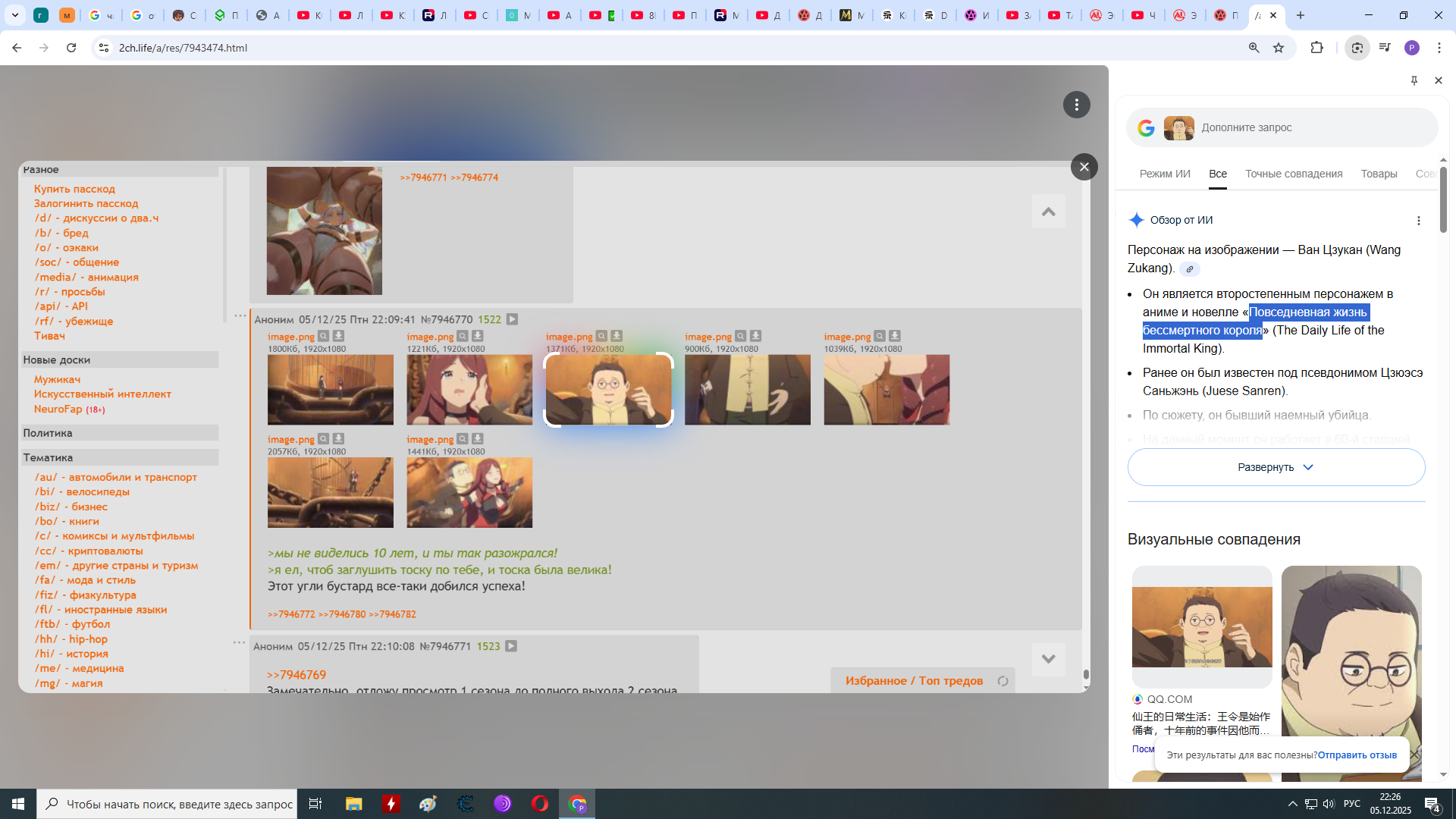Click the scroll-down chevron button on the page

(x=1048, y=659)
